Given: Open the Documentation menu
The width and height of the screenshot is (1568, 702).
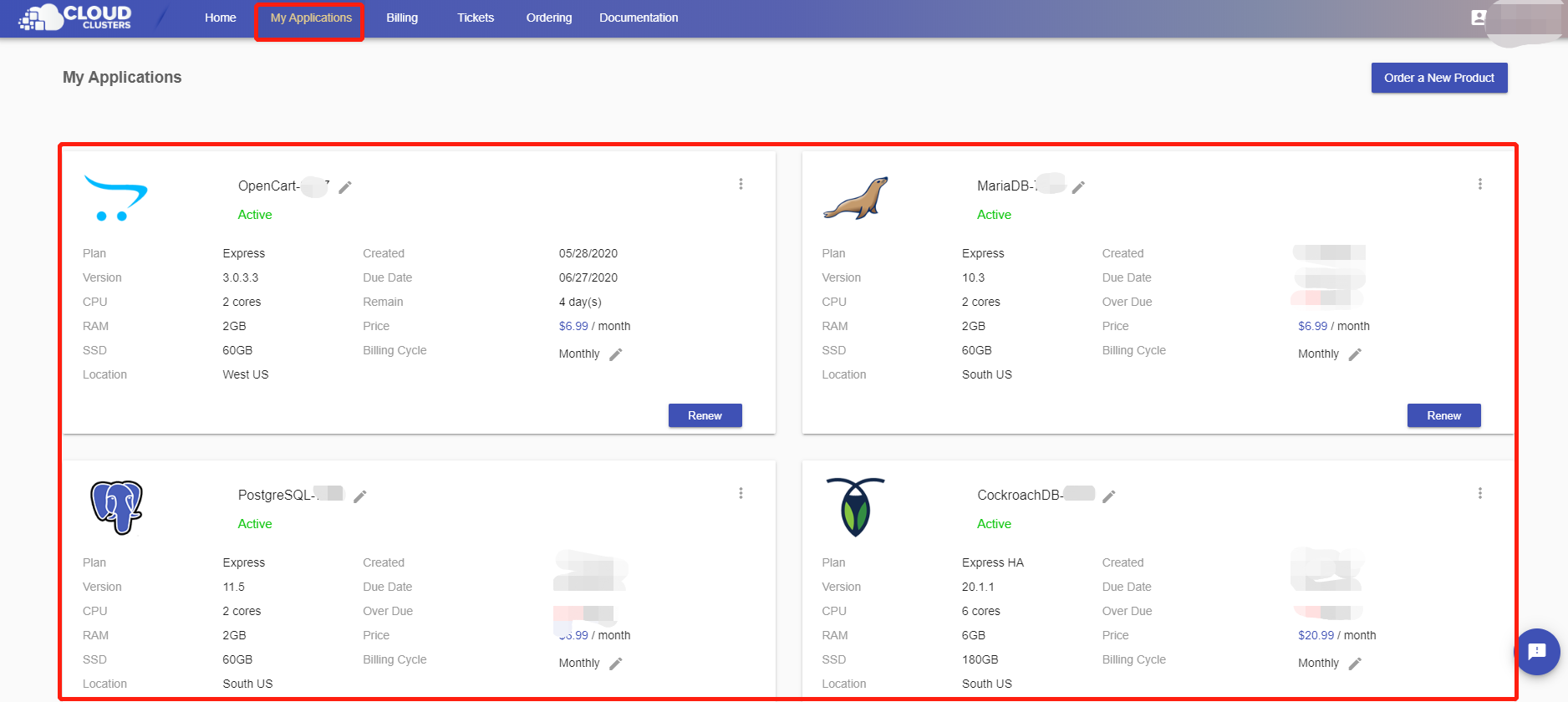Looking at the screenshot, I should click(639, 18).
